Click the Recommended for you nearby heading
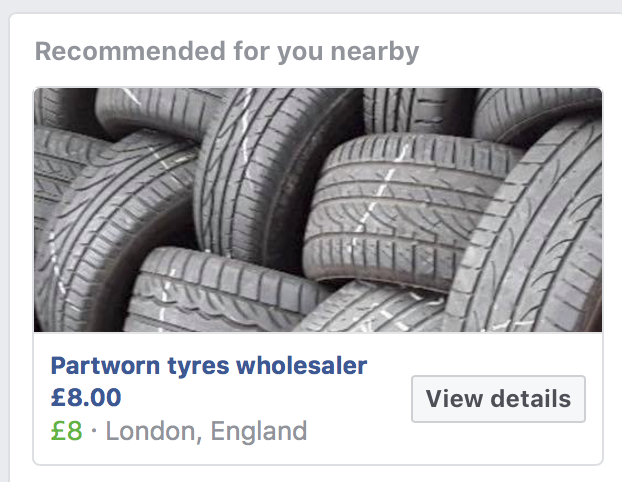This screenshot has width=622, height=482. [227, 52]
